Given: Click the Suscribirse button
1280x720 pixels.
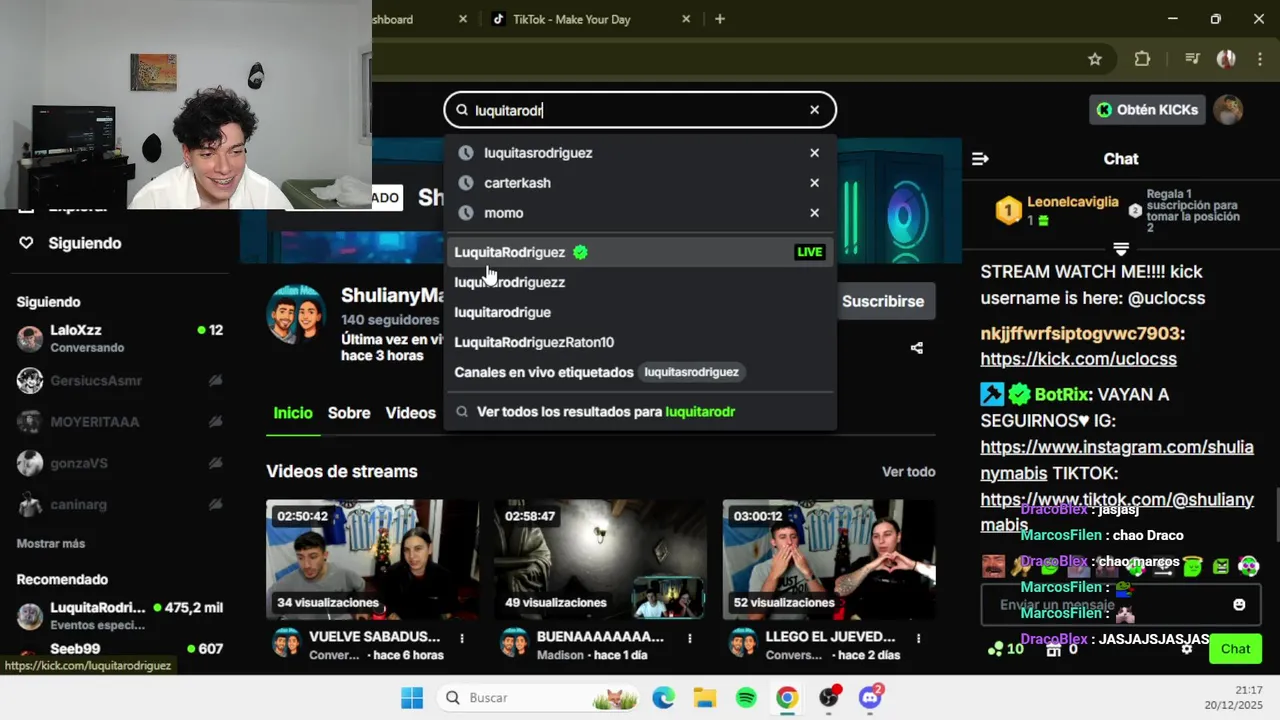Looking at the screenshot, I should coord(883,301).
